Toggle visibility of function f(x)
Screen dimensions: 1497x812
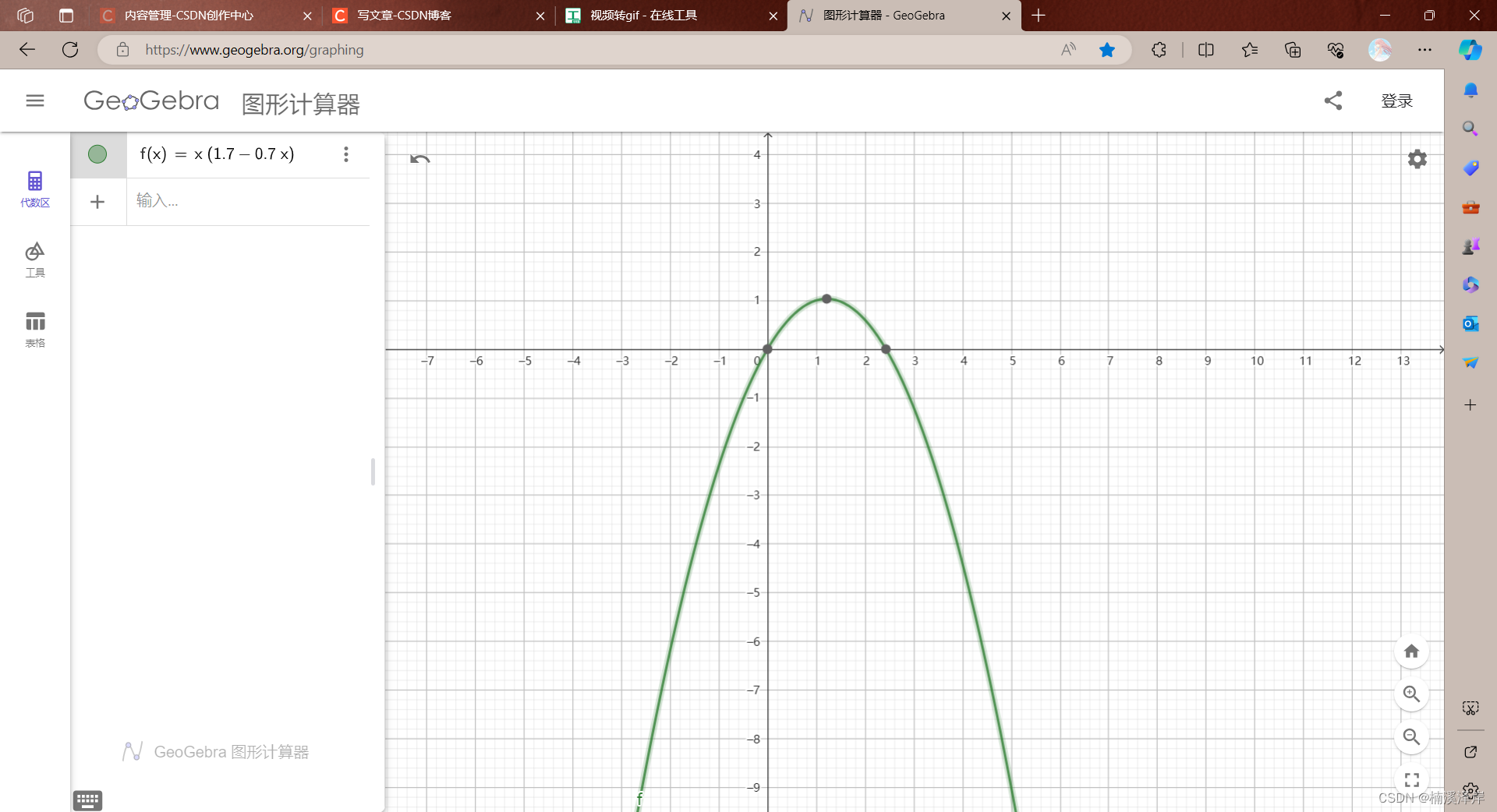tap(97, 154)
